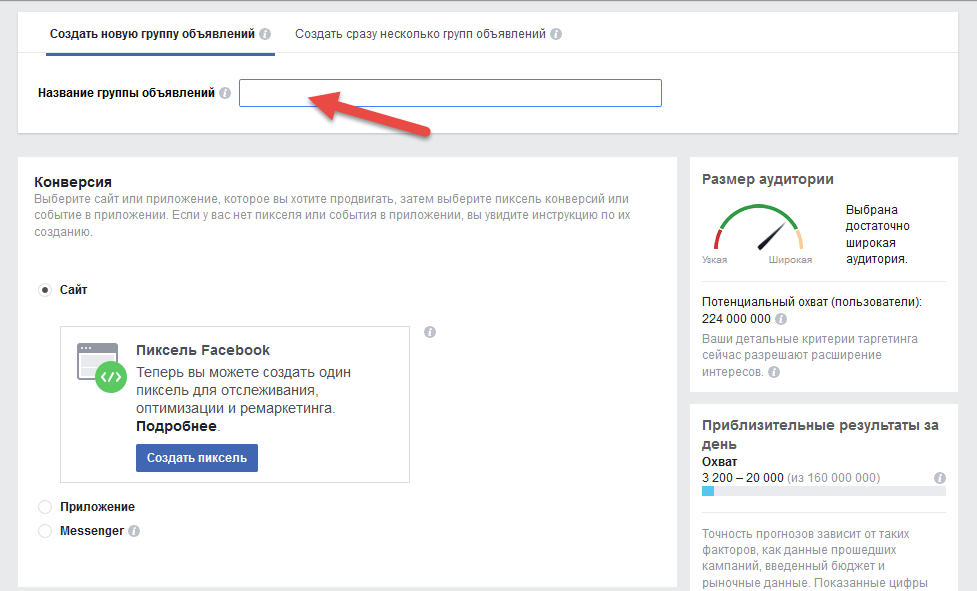Click info icon beside 'Создать новую группу объявлений'

265,34
